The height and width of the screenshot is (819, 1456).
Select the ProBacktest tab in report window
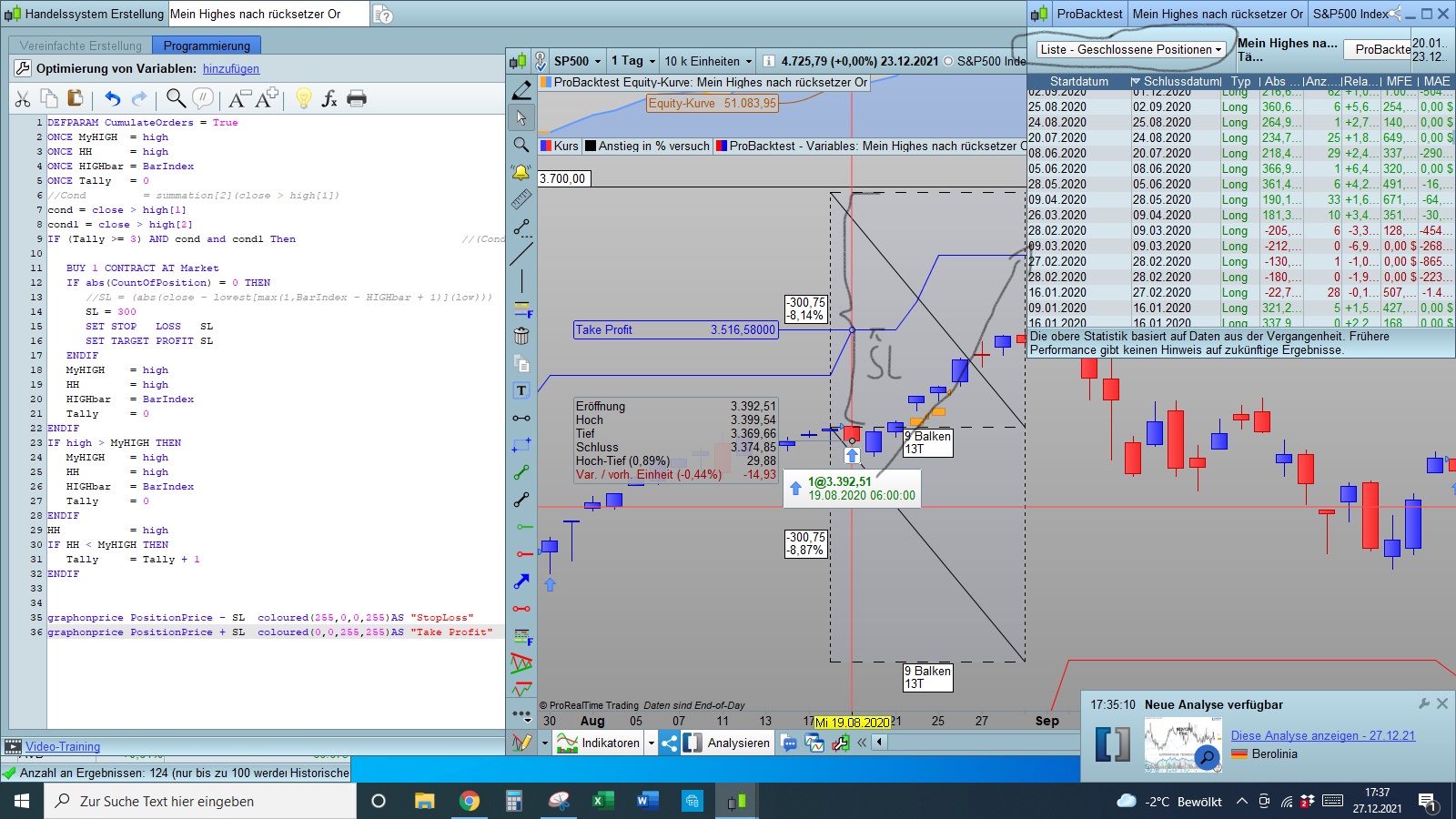[x=1089, y=14]
